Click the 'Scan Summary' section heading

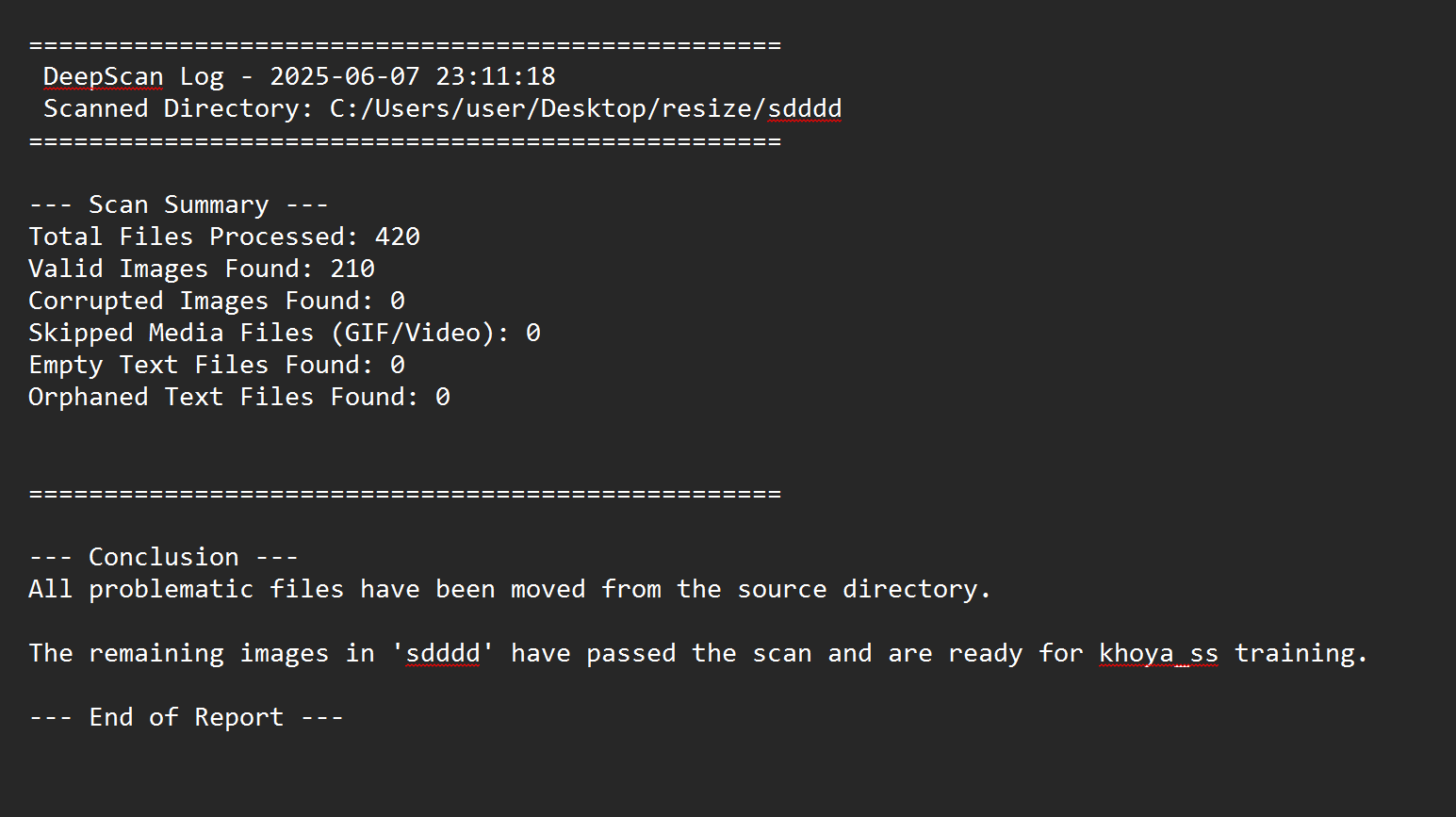pos(178,204)
